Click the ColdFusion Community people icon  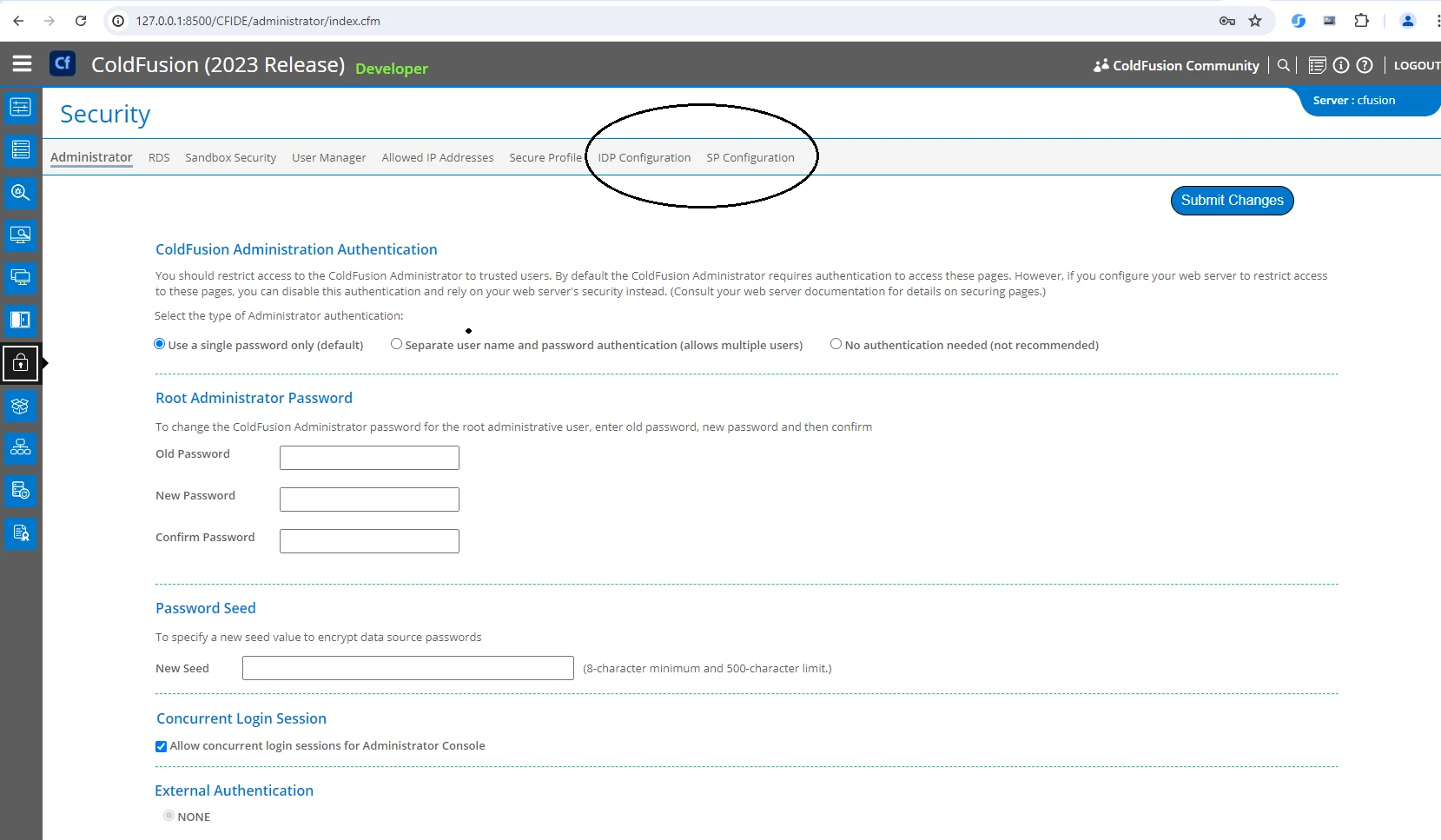pyautogui.click(x=1101, y=65)
